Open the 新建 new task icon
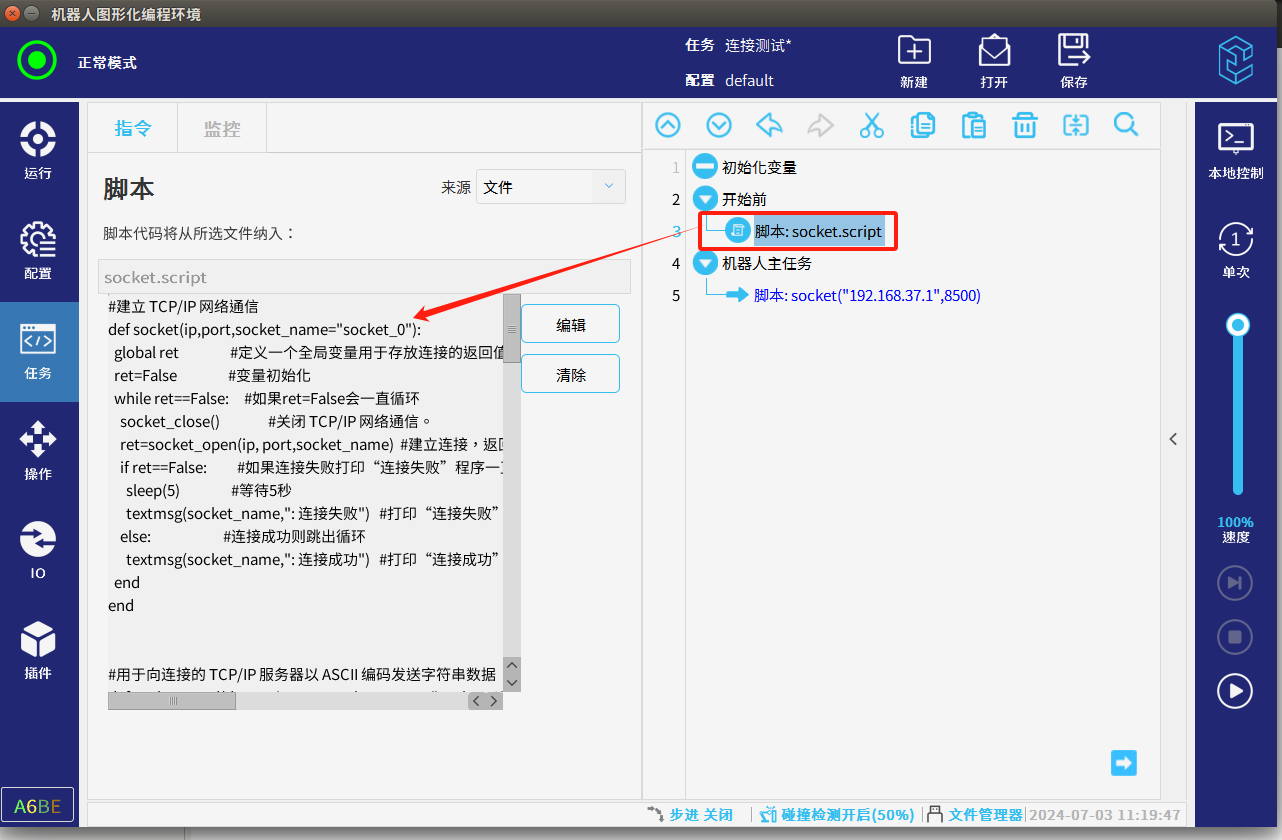 914,61
